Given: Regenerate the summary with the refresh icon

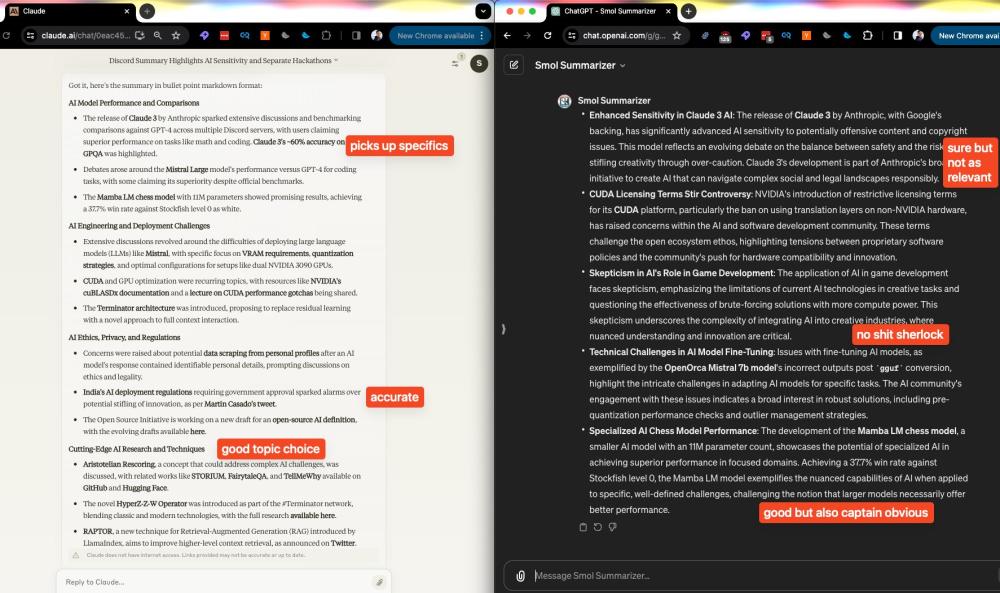Looking at the screenshot, I should 597,527.
